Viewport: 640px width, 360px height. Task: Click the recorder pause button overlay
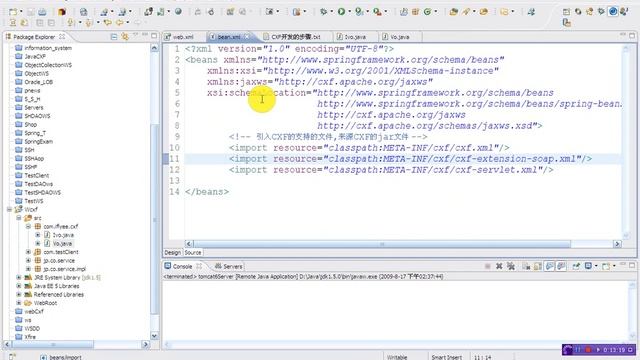578,350
